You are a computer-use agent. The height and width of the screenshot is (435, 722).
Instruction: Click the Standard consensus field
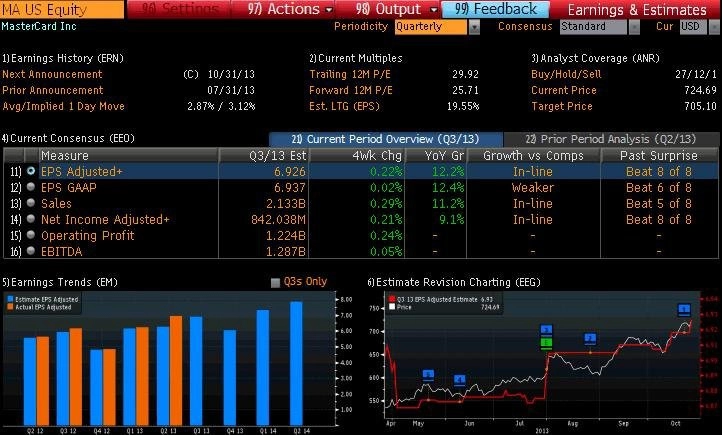click(593, 27)
